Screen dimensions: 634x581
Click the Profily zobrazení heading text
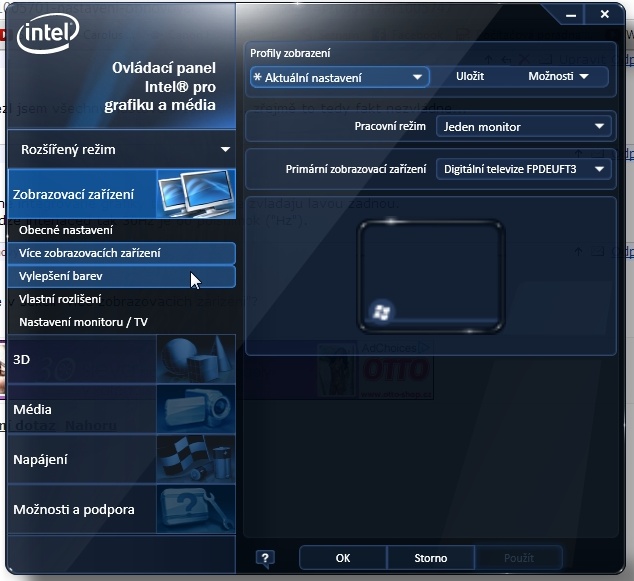tap(290, 53)
